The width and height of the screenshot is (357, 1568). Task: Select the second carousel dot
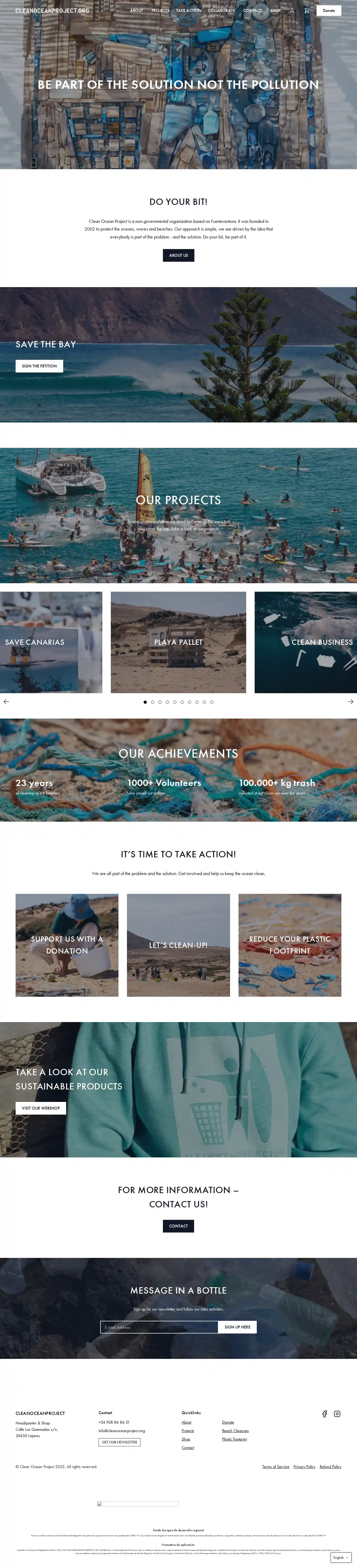(x=152, y=702)
